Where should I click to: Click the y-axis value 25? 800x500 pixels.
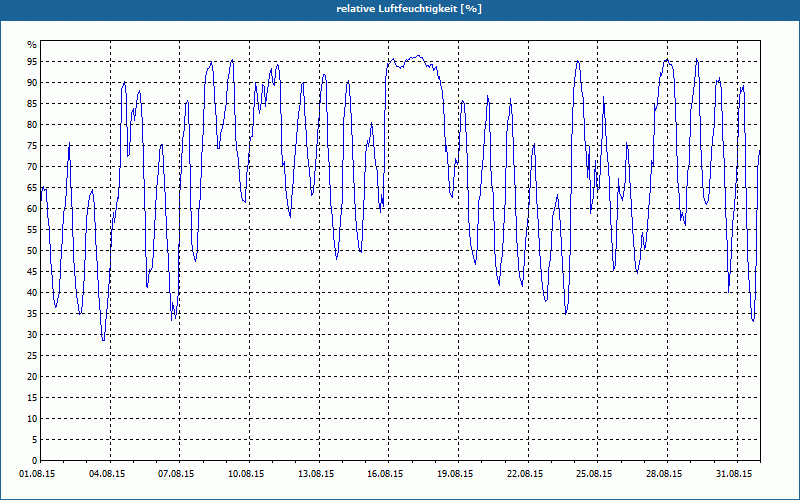click(32, 356)
